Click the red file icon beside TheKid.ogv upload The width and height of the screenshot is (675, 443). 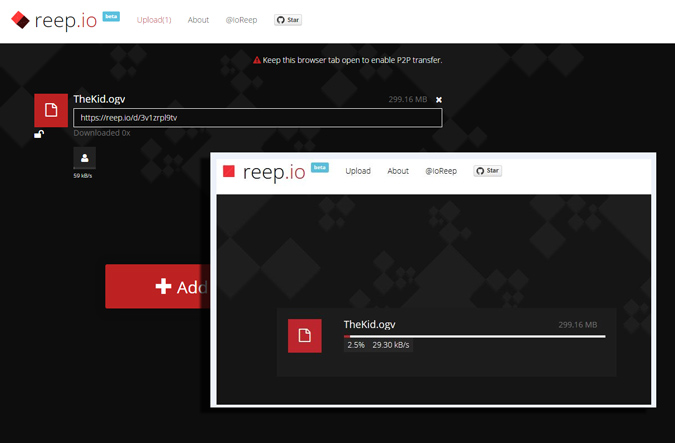51,110
